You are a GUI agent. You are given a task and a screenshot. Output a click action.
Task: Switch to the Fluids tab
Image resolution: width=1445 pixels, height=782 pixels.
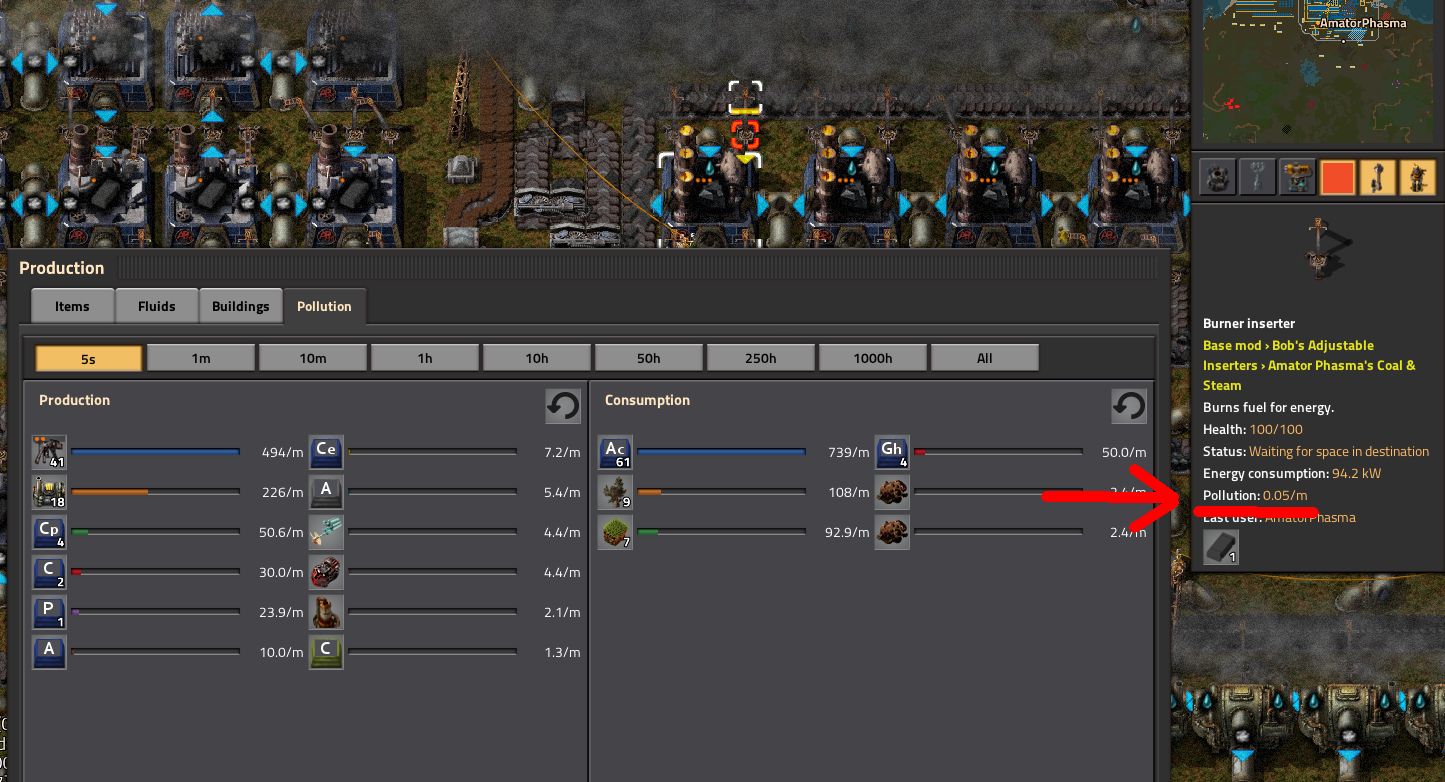156,306
